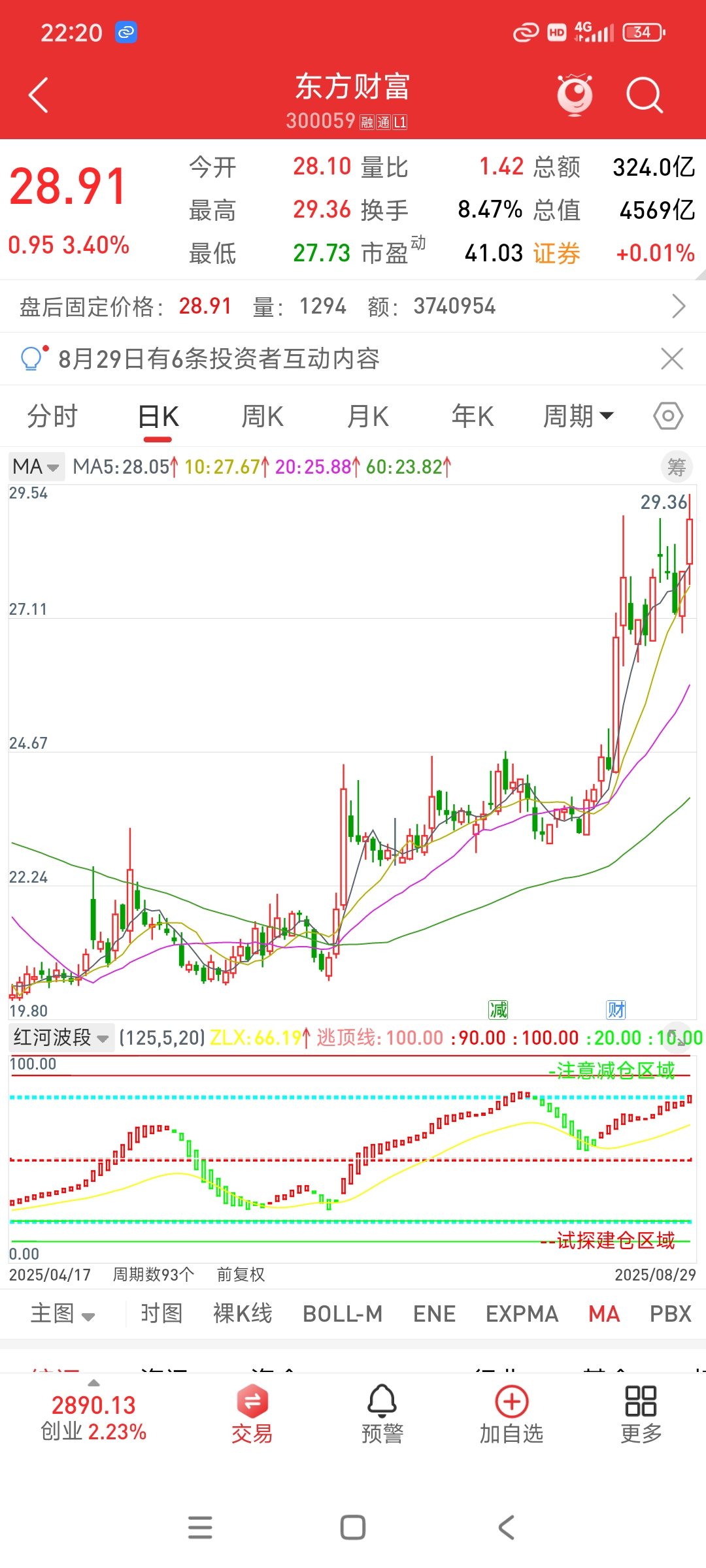Open the 红河波段 indicator dropdown
The width and height of the screenshot is (706, 1568).
pyautogui.click(x=61, y=1037)
